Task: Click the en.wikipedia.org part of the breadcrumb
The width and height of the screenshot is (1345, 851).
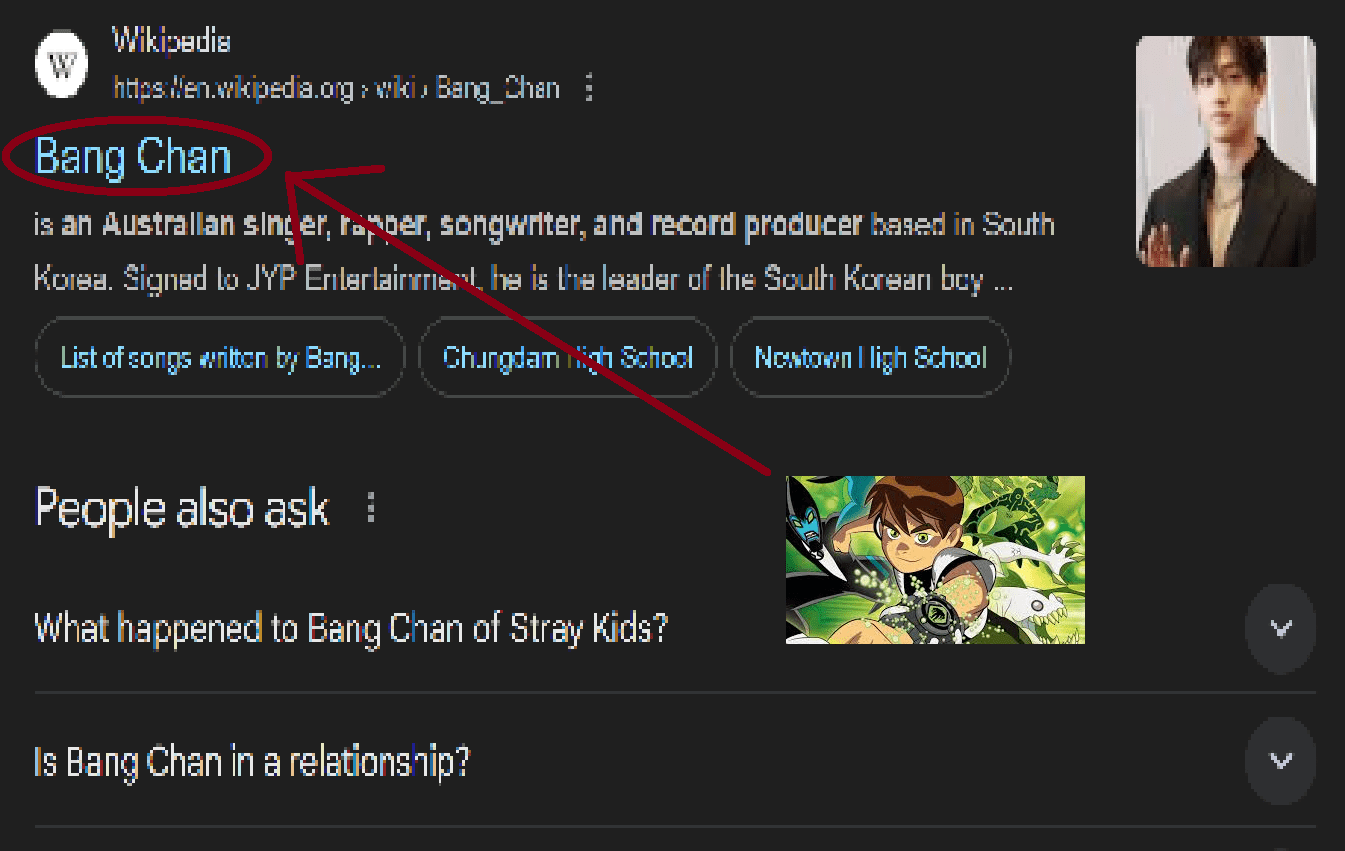Action: tap(234, 88)
